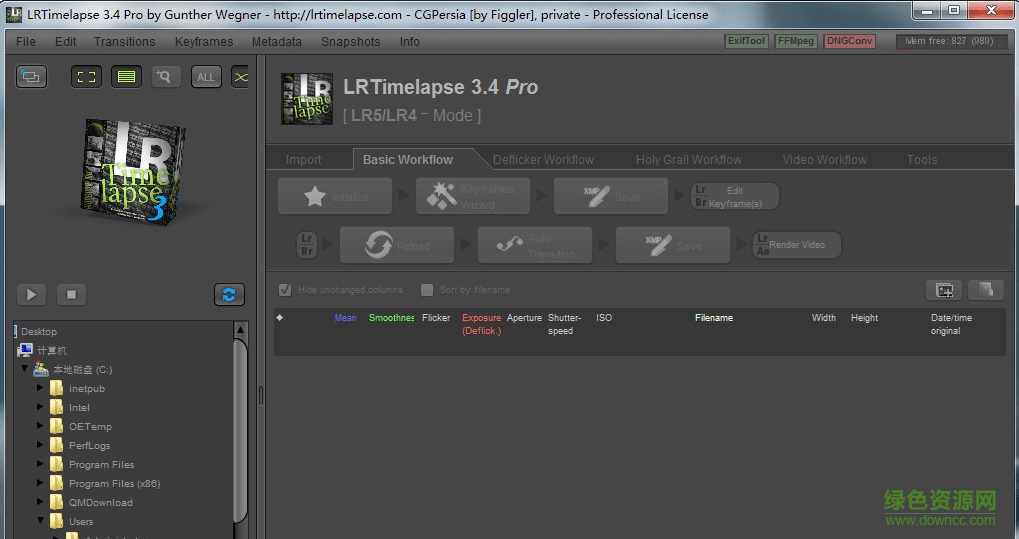Collapse the local disk (C:) node

tap(25, 369)
